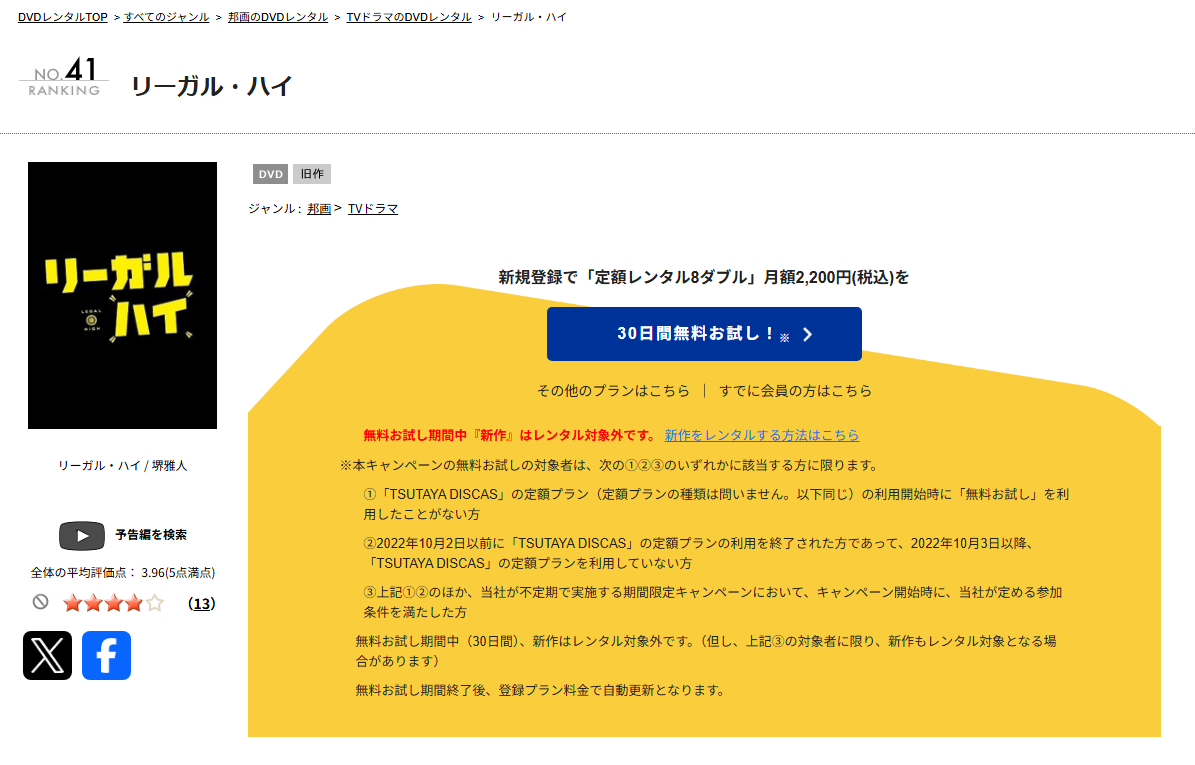Image resolution: width=1195 pixels, height=765 pixels.
Task: Share this title on X
Action: (x=47, y=655)
